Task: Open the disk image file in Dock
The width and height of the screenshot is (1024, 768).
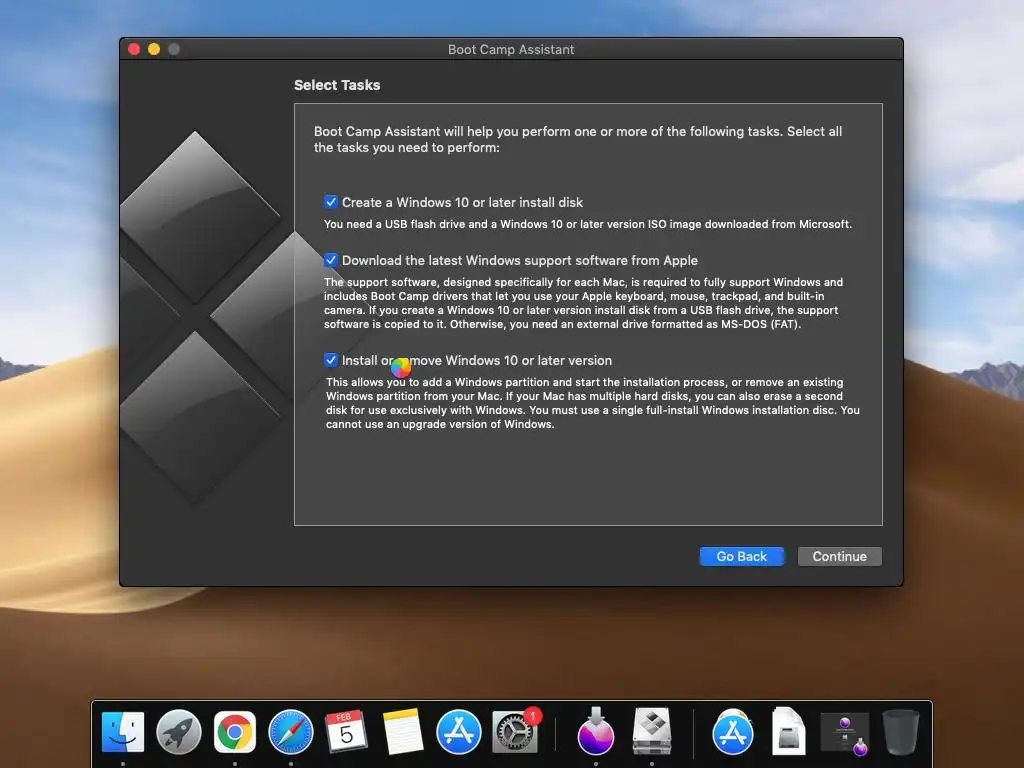Action: pos(788,732)
